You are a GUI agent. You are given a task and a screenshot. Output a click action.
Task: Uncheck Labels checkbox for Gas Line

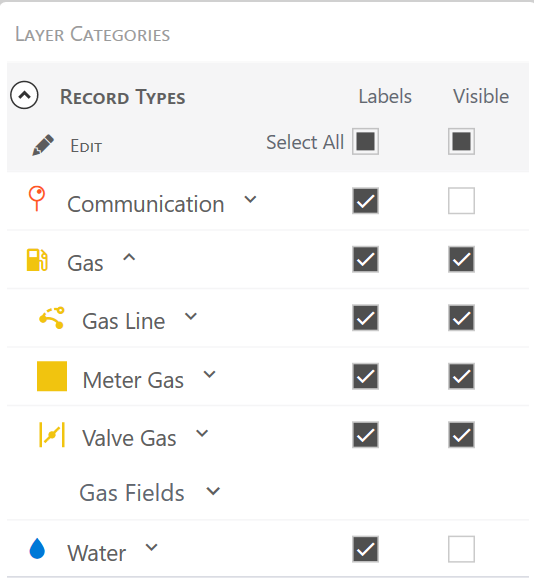[x=365, y=318]
